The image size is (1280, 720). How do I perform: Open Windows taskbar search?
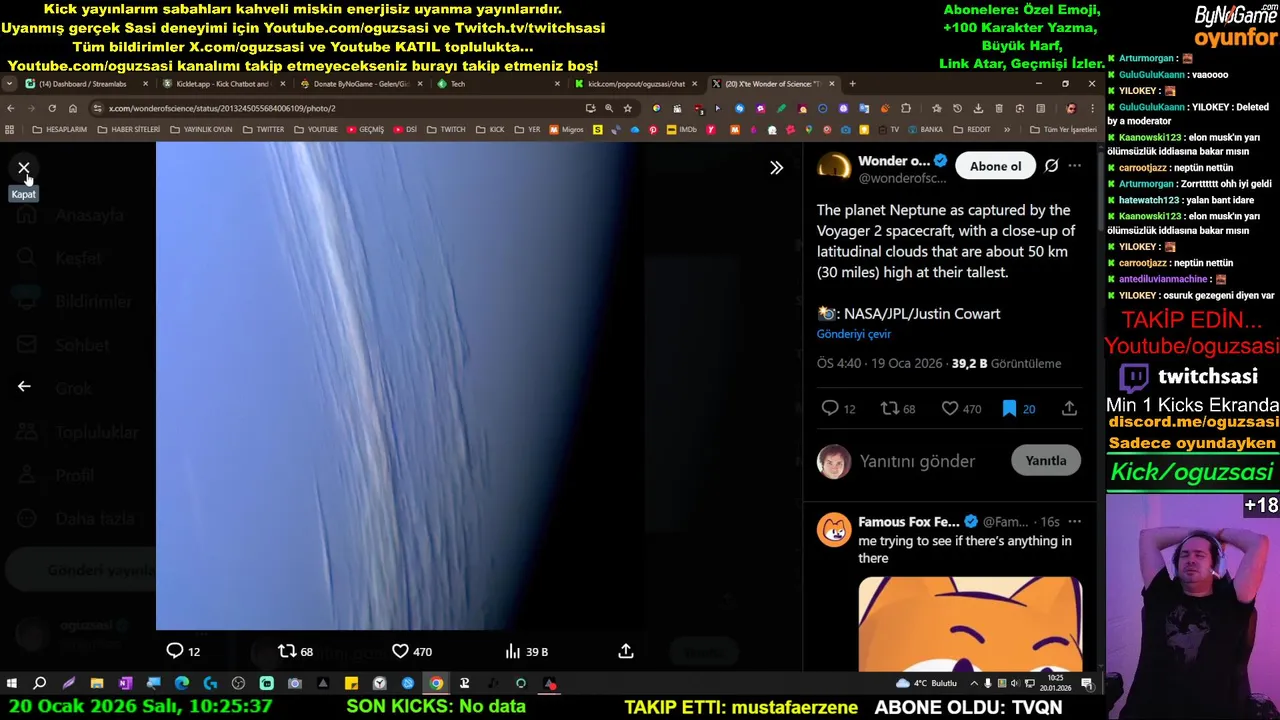pyautogui.click(x=40, y=684)
